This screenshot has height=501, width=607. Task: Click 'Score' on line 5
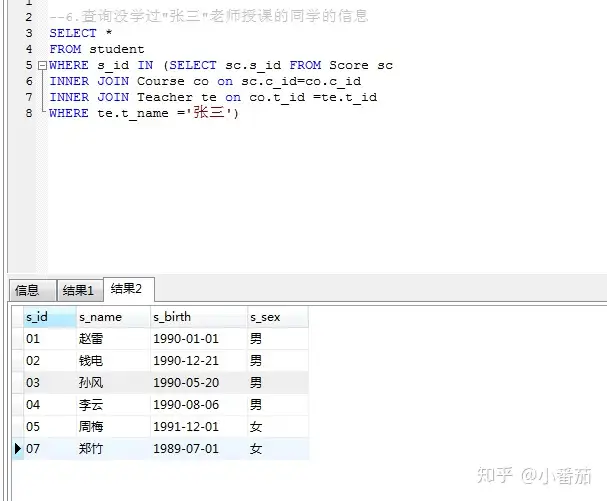click(x=349, y=65)
